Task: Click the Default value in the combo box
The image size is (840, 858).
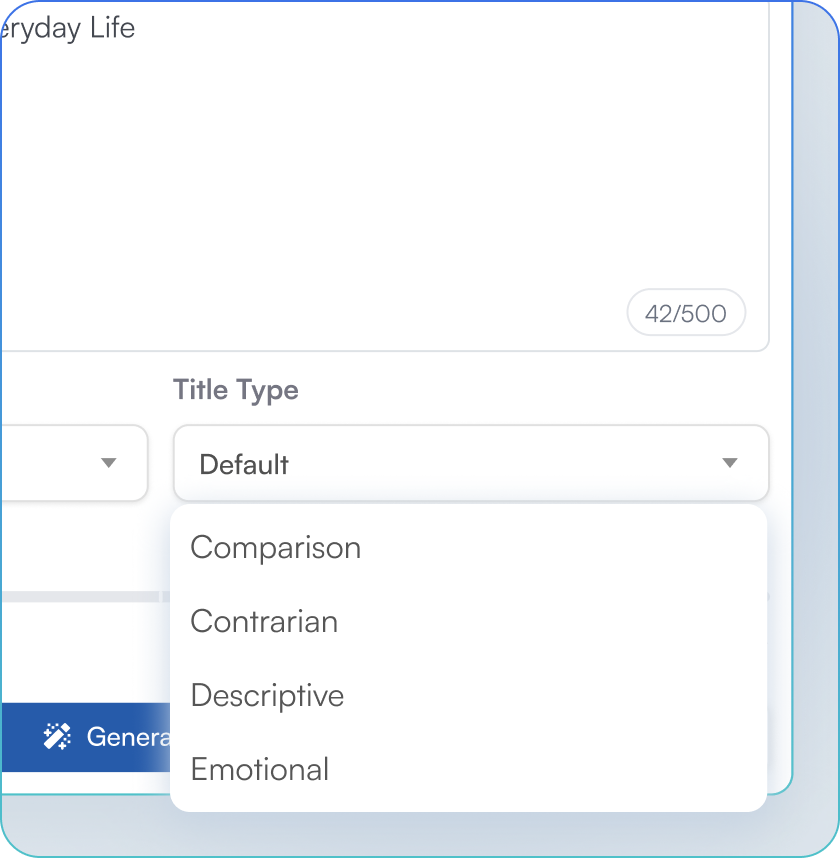Action: click(x=243, y=463)
